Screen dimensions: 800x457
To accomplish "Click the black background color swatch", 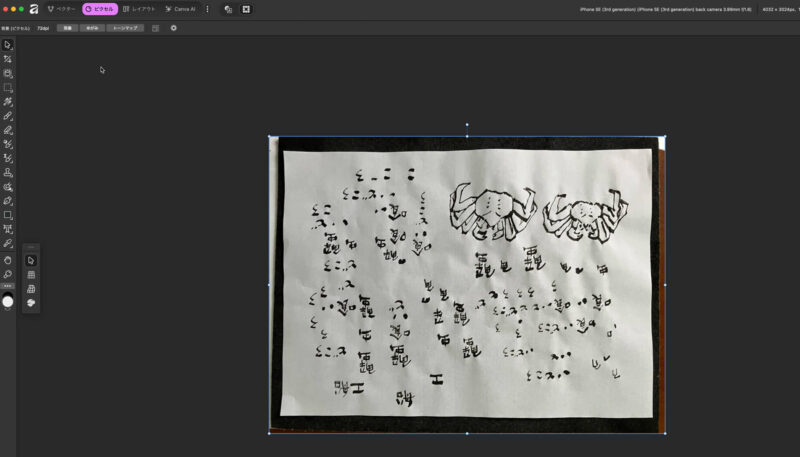I will pos(8,294).
